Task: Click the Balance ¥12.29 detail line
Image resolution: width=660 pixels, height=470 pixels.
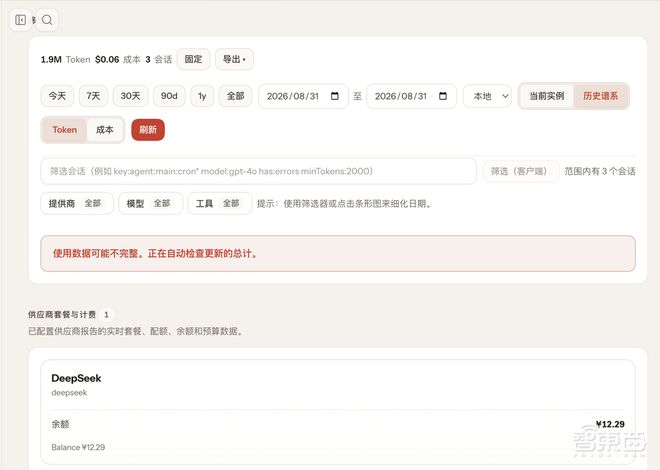Action: coord(78,447)
